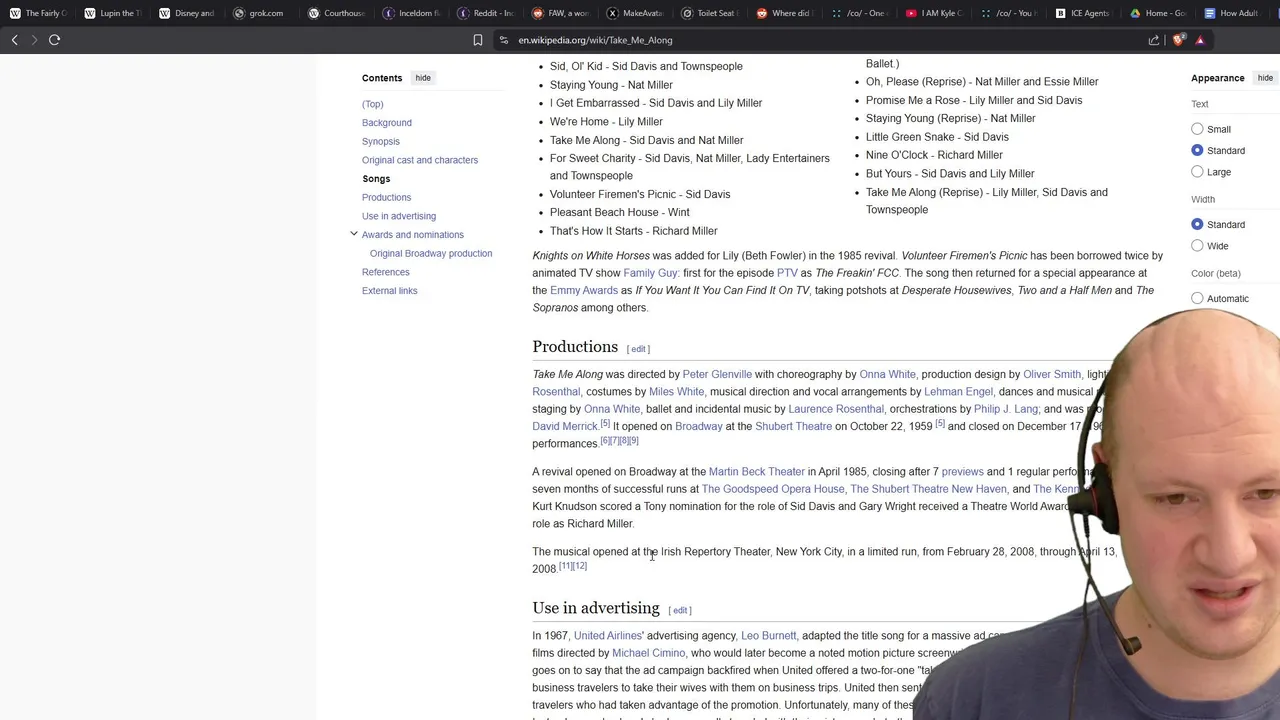Select the Small text size radio button
Image resolution: width=1280 pixels, height=720 pixels.
click(1197, 129)
